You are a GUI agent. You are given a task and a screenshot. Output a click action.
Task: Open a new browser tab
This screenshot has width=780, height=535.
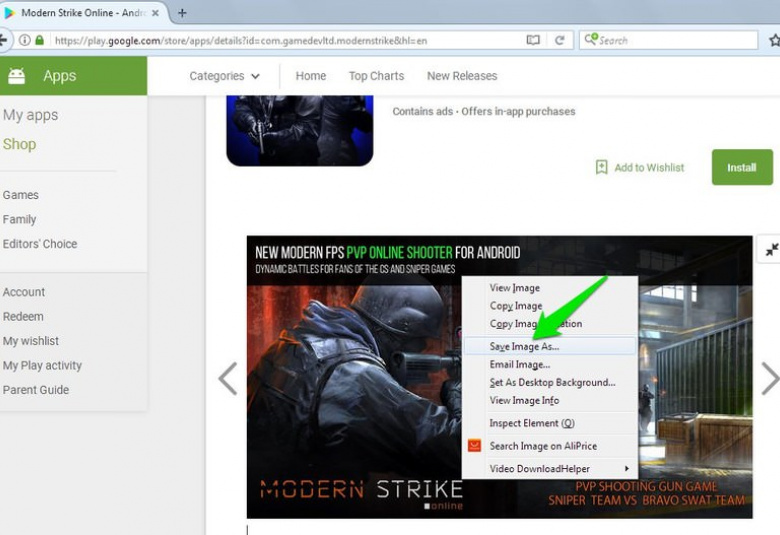pos(182,13)
